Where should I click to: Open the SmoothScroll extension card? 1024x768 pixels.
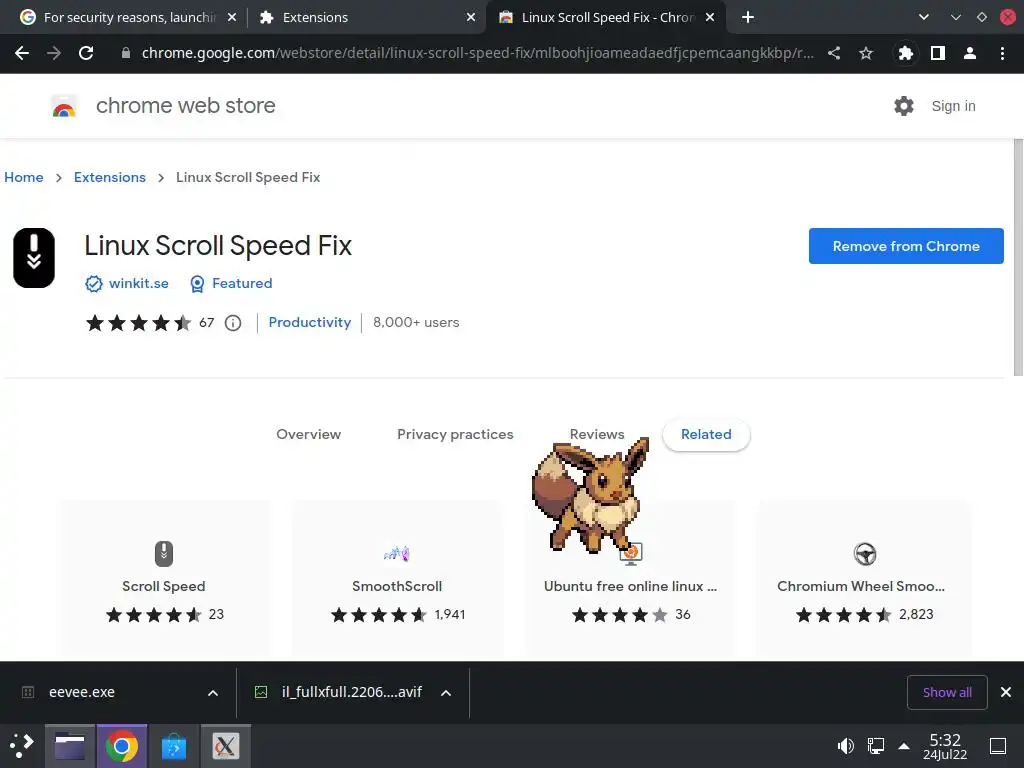pos(397,579)
